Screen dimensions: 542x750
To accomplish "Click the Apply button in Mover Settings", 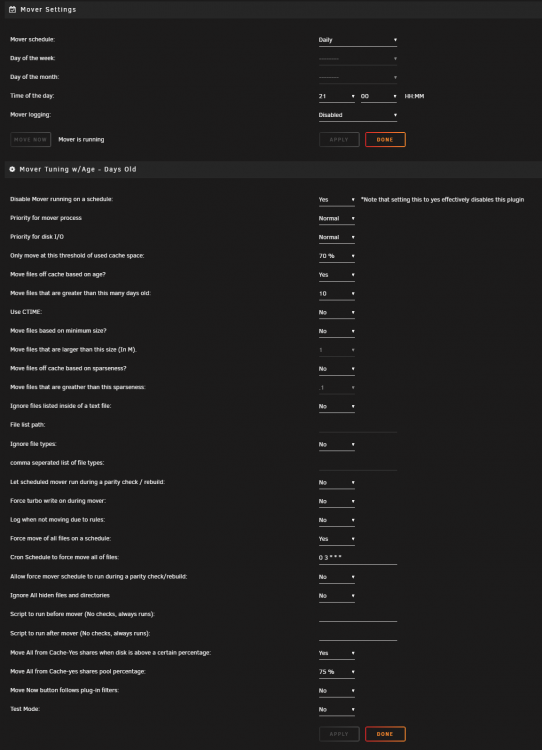I will (339, 140).
